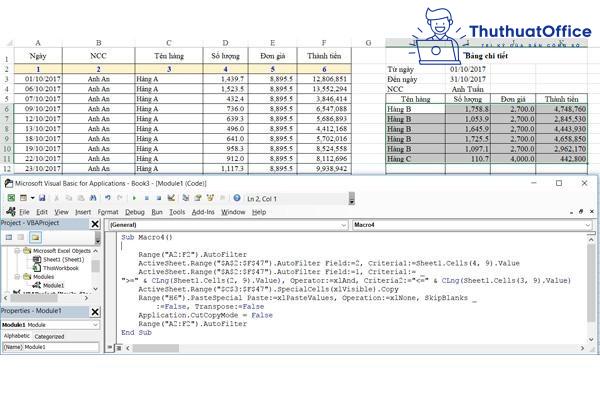Image resolution: width=600 pixels, height=400 pixels.
Task: Click the 'Hàng C' cell in detail table
Action: [x=416, y=159]
